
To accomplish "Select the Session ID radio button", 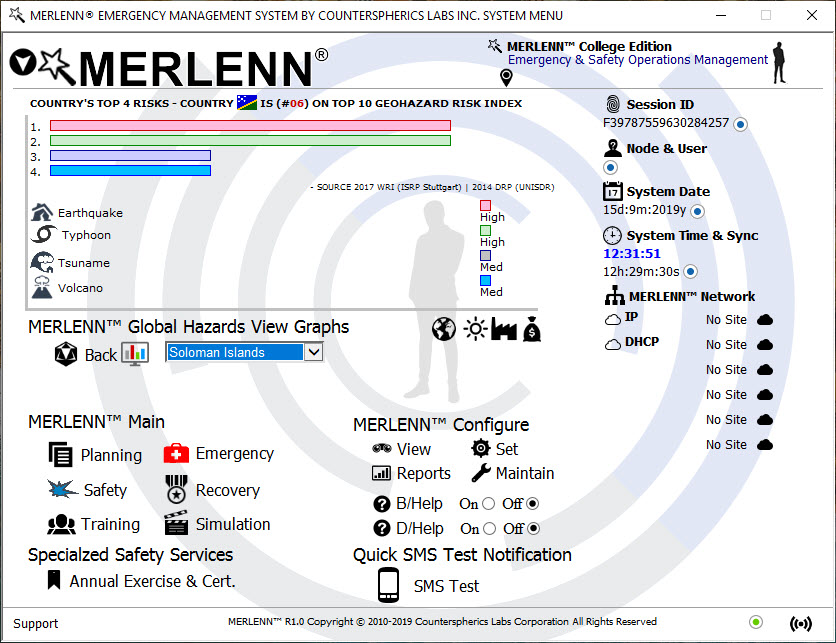I will click(x=741, y=124).
